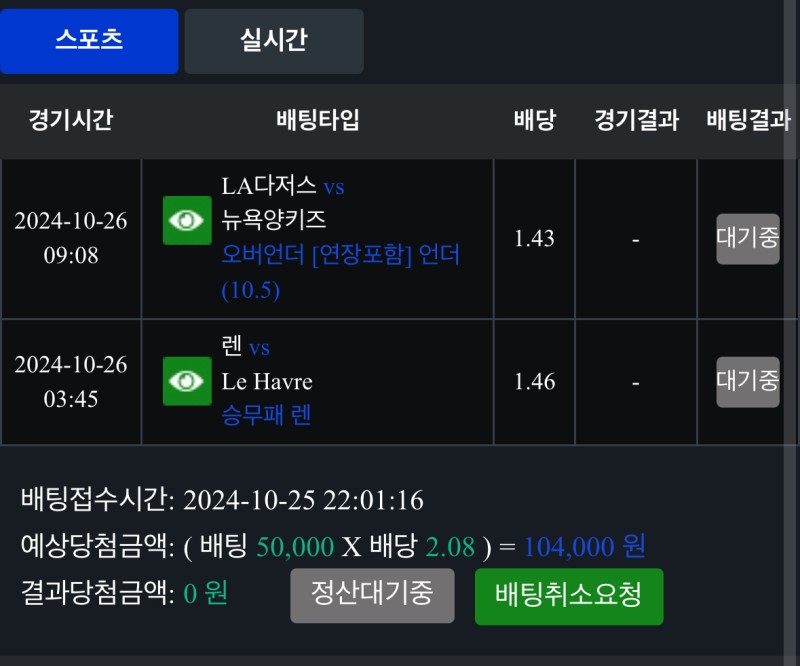Viewport: 800px width, 666px height.
Task: Open the 실시간 tab
Action: coord(273,41)
